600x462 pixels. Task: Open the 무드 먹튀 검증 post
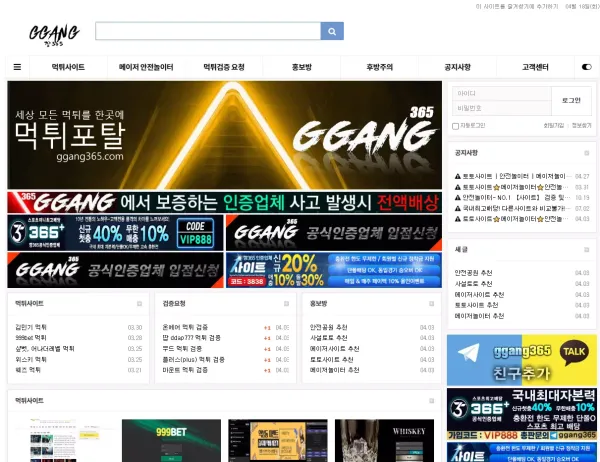182,349
